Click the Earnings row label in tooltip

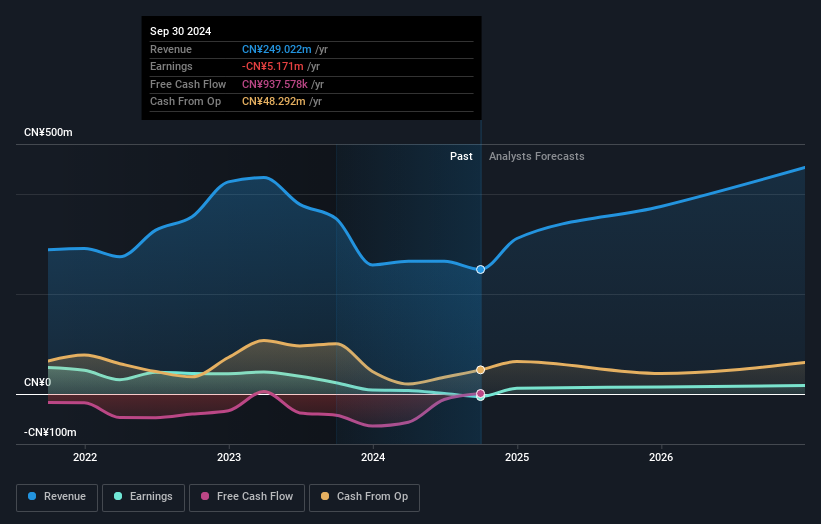click(x=171, y=66)
